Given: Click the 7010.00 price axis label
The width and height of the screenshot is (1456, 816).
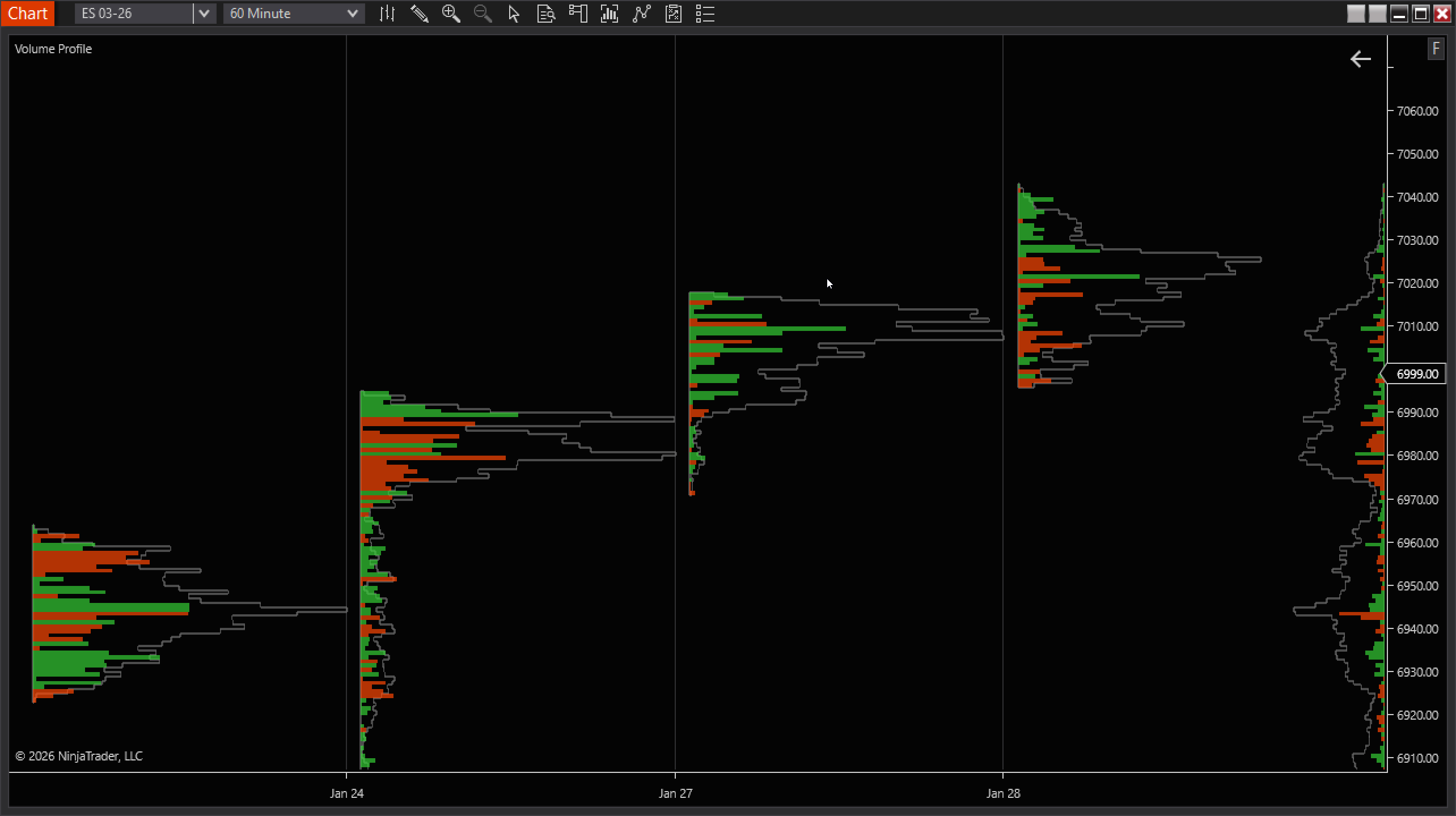Looking at the screenshot, I should (1417, 326).
